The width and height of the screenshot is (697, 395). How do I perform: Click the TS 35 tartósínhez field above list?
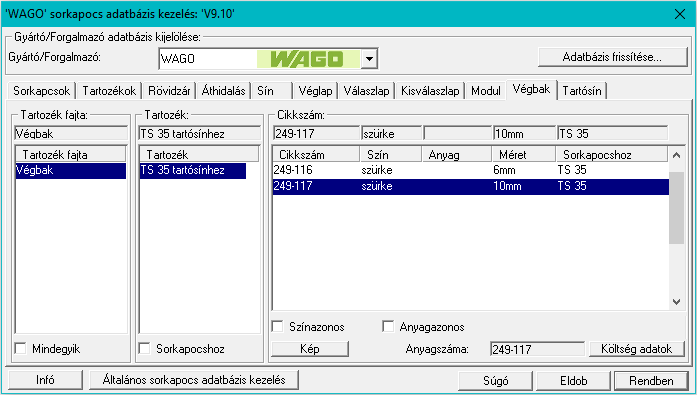point(200,133)
